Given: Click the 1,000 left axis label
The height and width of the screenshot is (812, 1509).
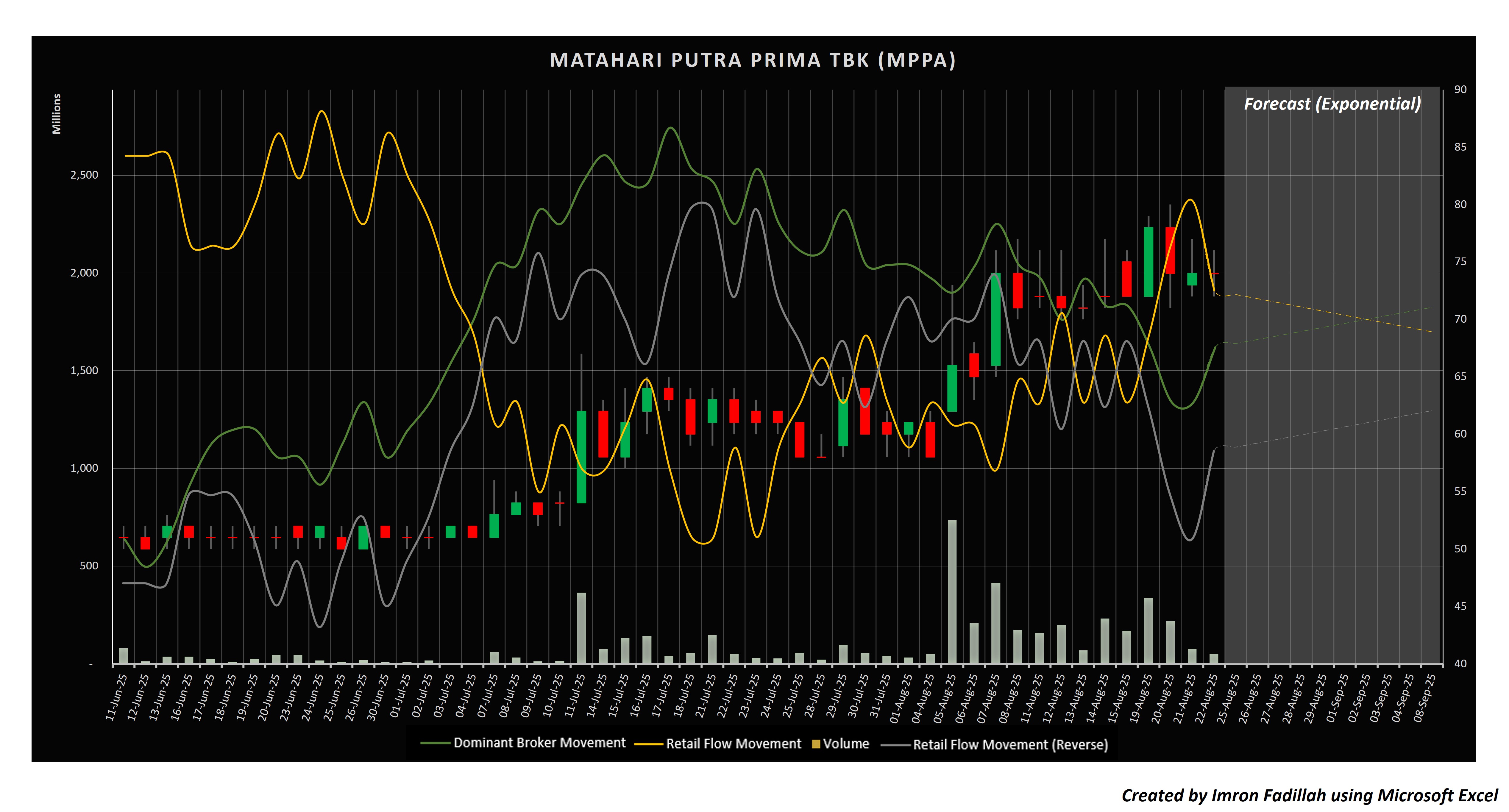Looking at the screenshot, I should point(84,468).
